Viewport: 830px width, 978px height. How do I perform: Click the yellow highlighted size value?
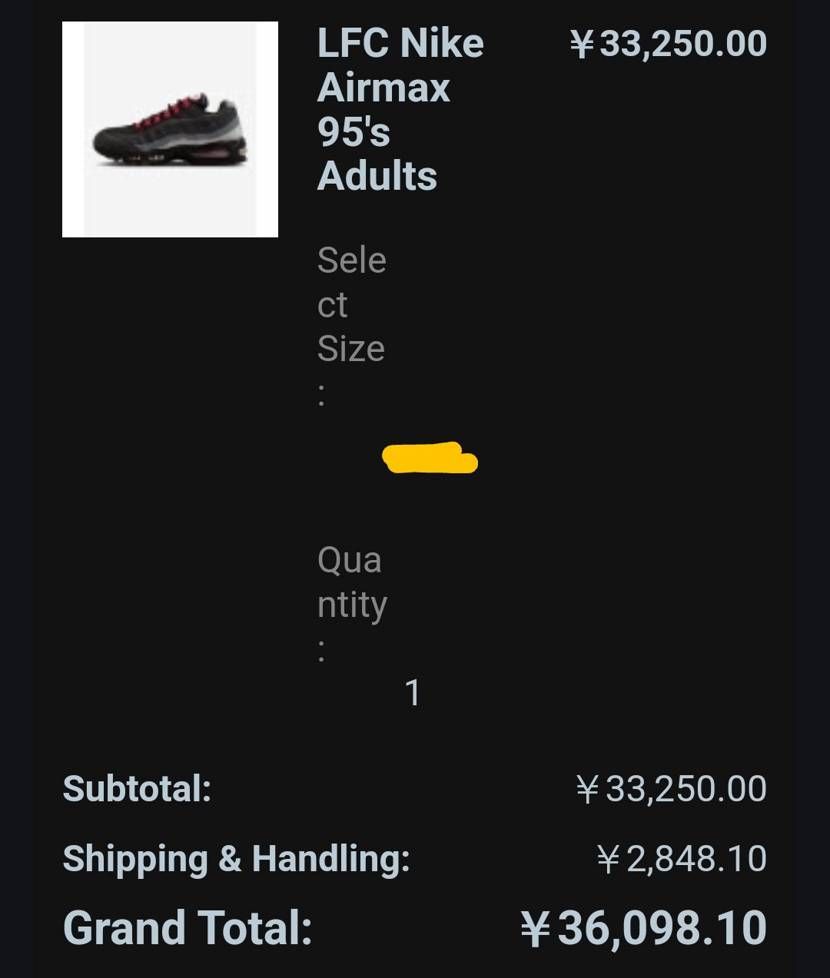[430, 459]
